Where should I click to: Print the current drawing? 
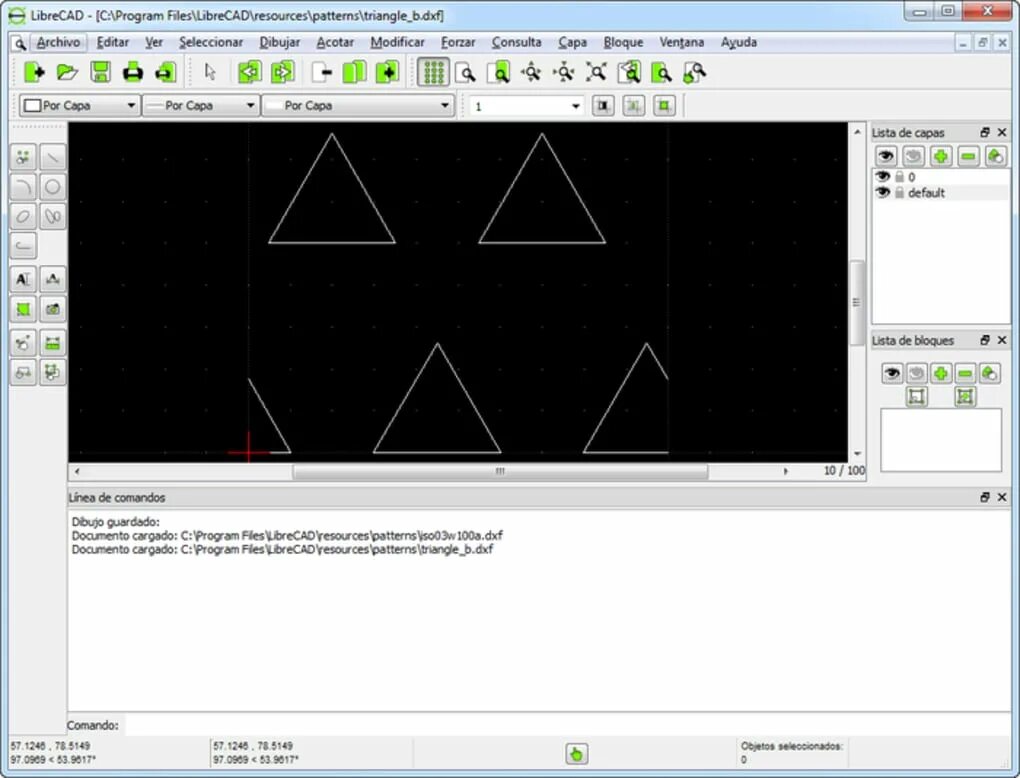pyautogui.click(x=133, y=72)
